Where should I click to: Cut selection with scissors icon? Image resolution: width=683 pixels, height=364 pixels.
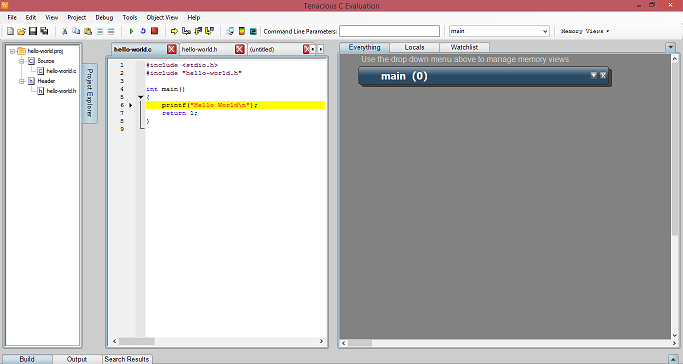[64, 31]
